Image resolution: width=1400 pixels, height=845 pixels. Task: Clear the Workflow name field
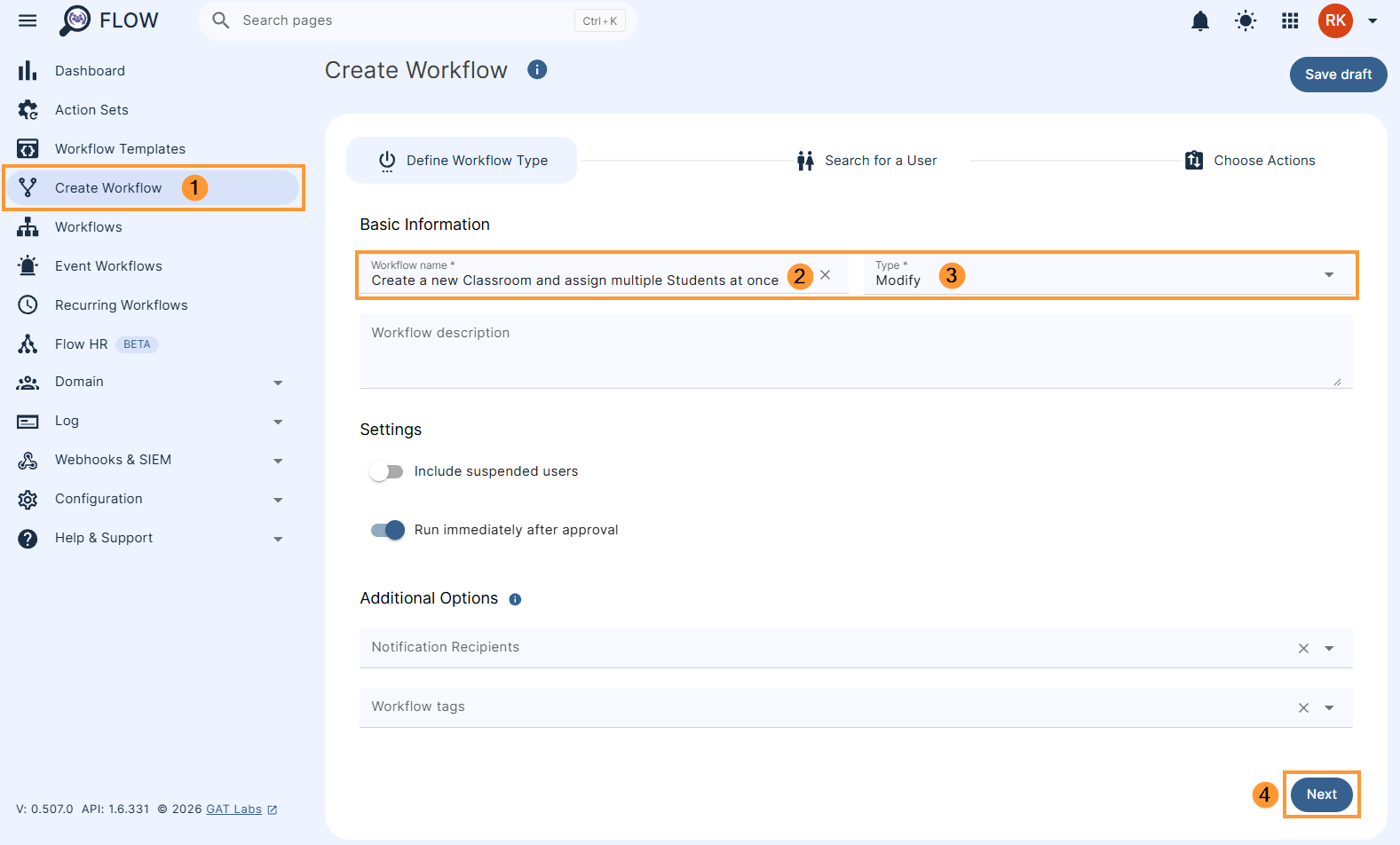[x=826, y=275]
